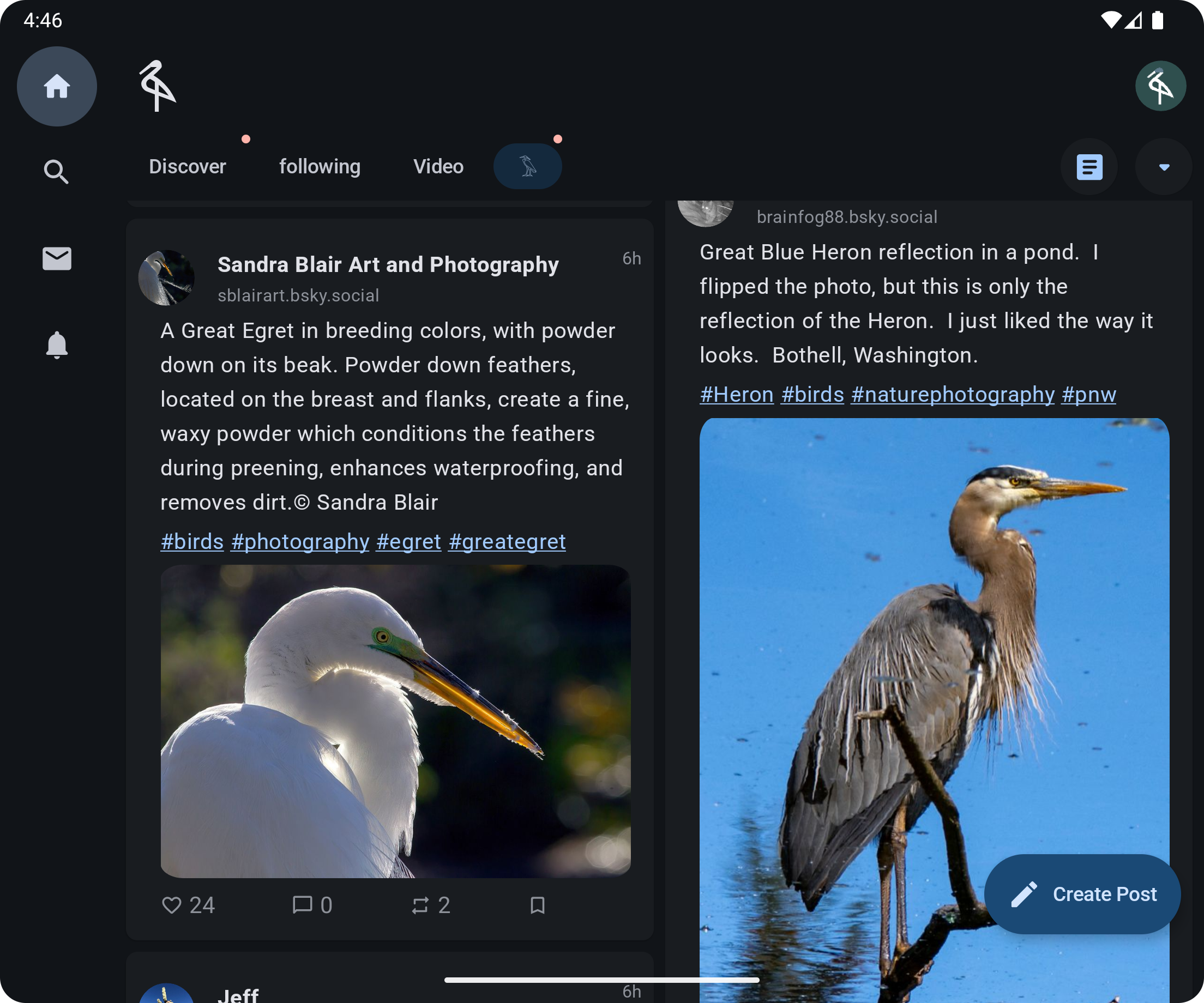Screen dimensions: 1204x1003
Task: Open the feeds list icon at top right
Action: tap(1088, 166)
